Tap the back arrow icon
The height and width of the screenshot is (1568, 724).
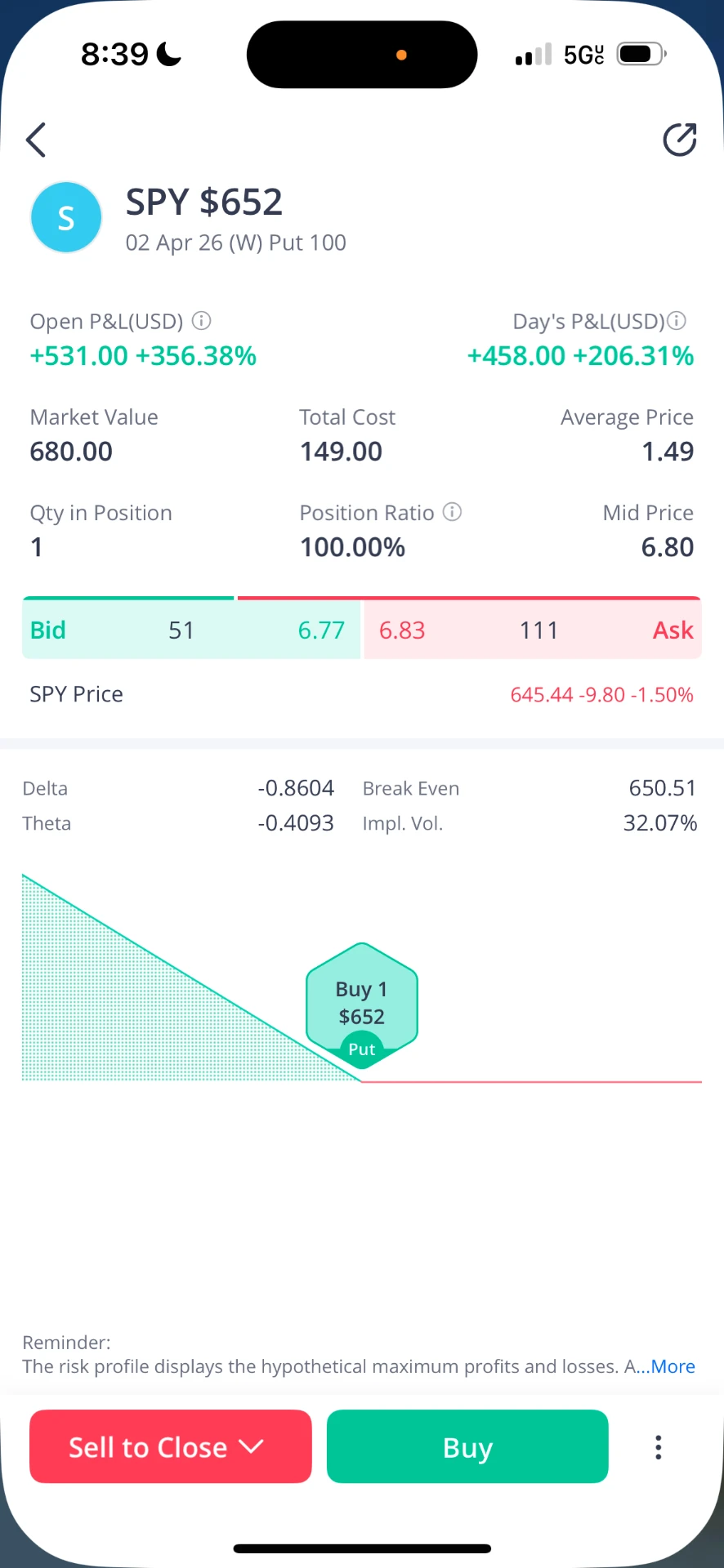(x=36, y=140)
